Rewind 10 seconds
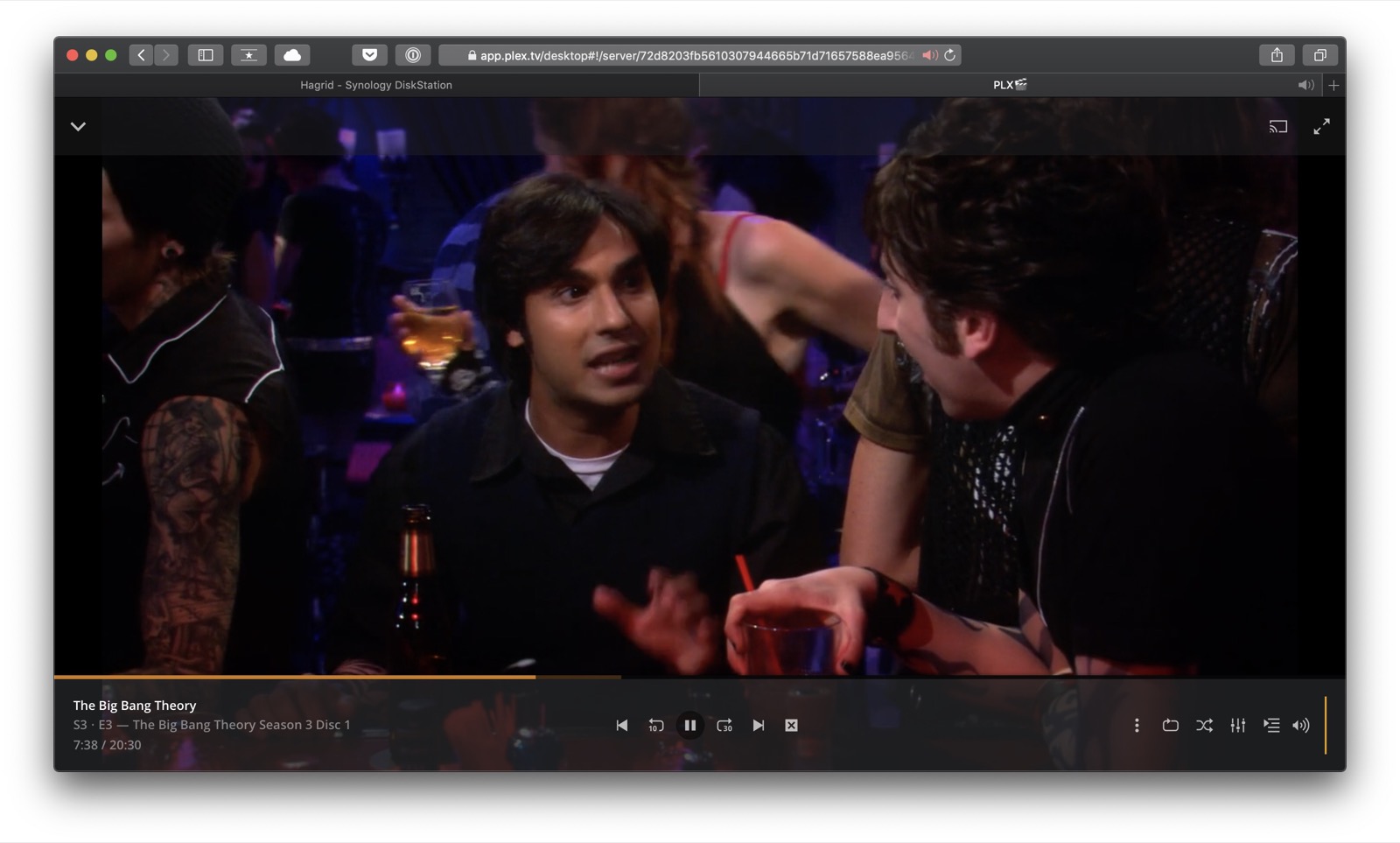This screenshot has height=843, width=1400. pos(655,725)
